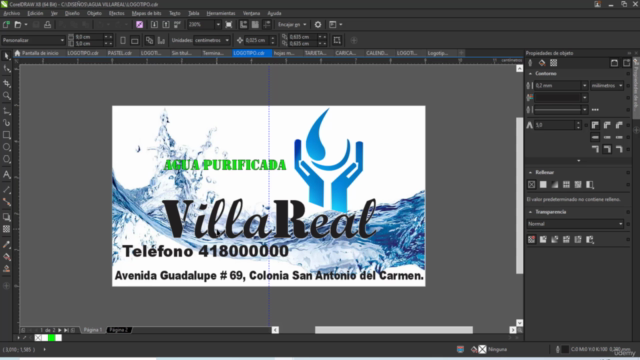Screen dimensions: 640x360
Task: Select the Polygon tool
Action: [7, 160]
